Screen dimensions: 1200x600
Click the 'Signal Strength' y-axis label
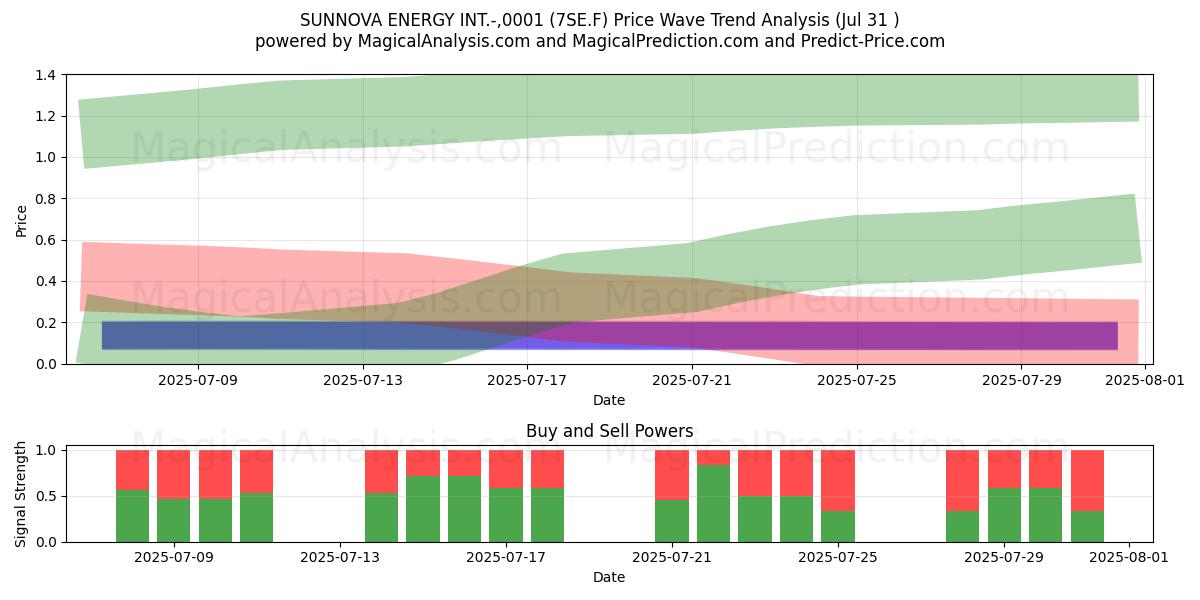(x=22, y=494)
